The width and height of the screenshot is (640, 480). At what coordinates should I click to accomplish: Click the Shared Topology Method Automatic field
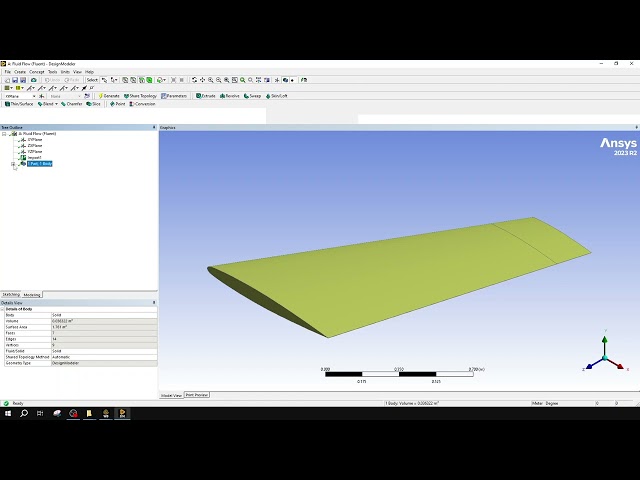click(x=104, y=357)
